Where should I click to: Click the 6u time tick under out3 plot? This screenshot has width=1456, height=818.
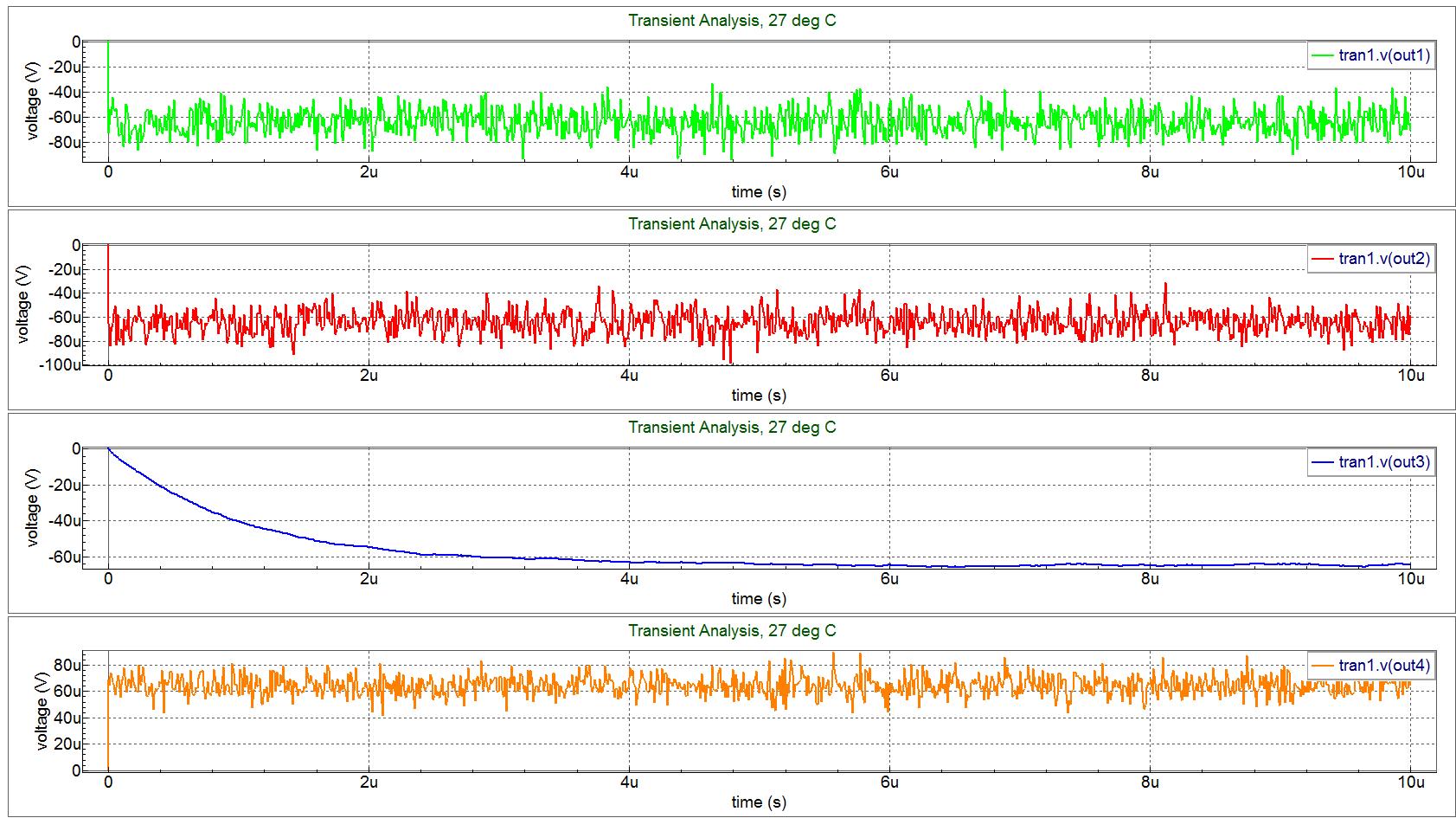(889, 579)
